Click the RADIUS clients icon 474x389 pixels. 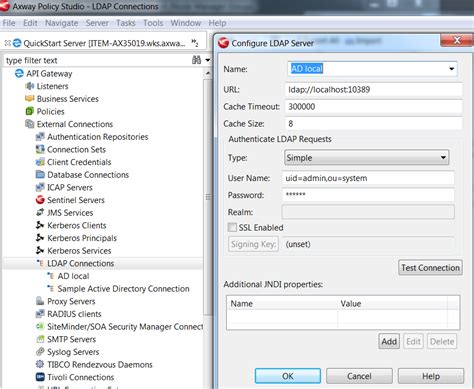40,314
